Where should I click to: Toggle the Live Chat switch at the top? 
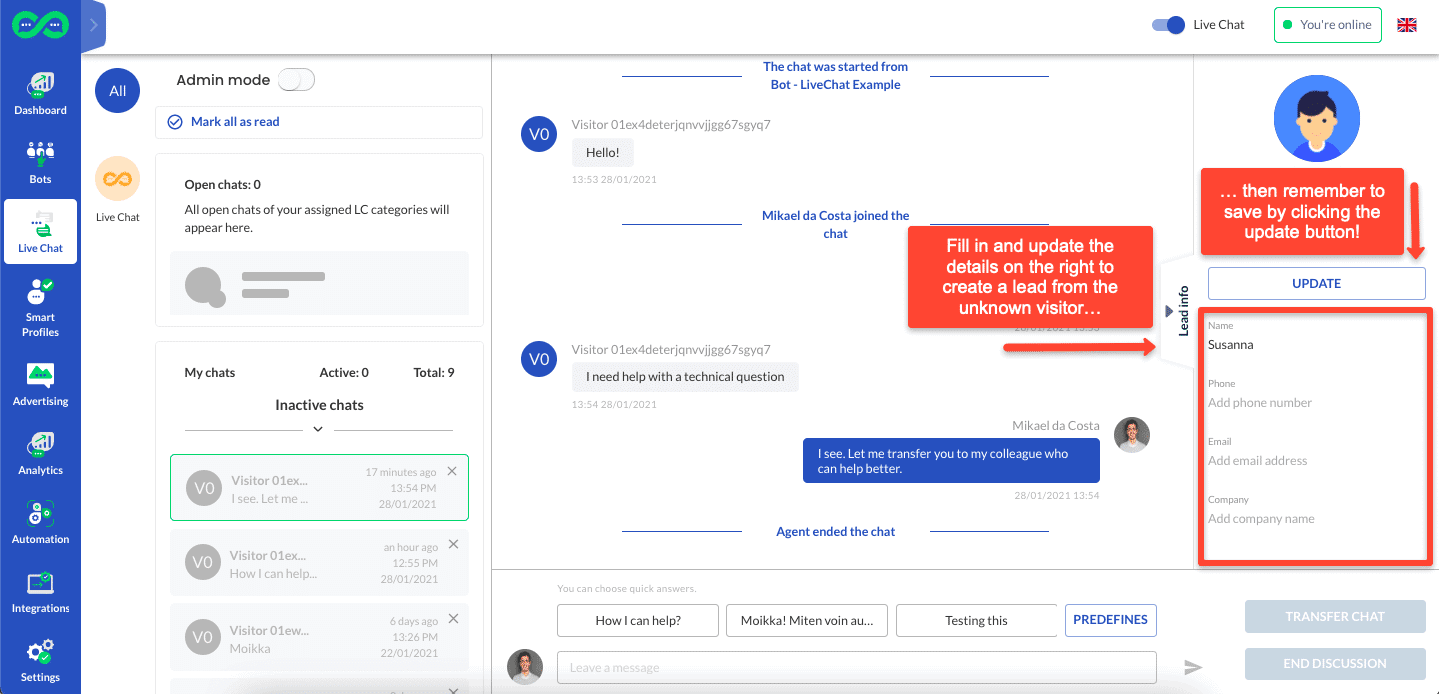coord(1167,25)
